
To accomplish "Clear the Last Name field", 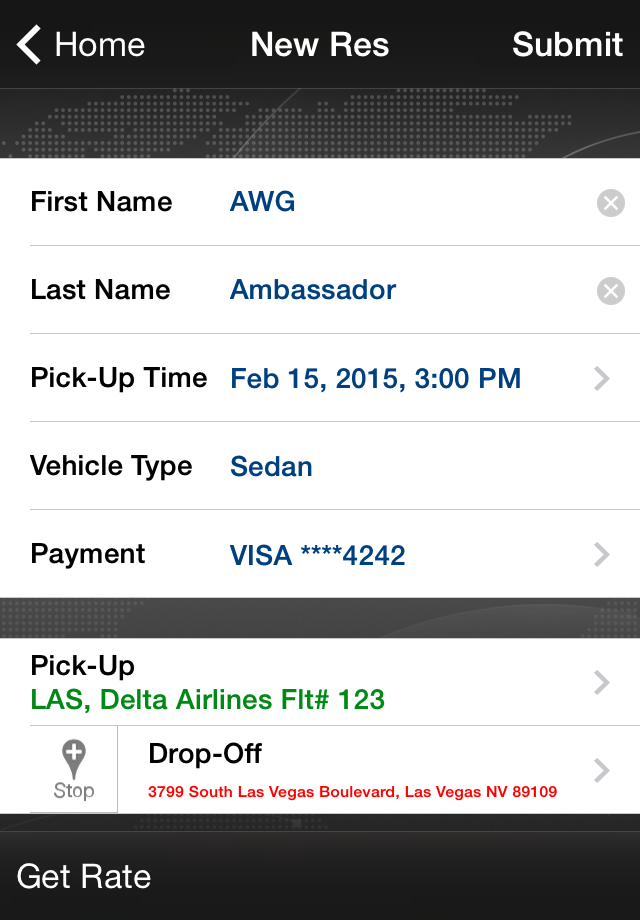I will [x=610, y=291].
